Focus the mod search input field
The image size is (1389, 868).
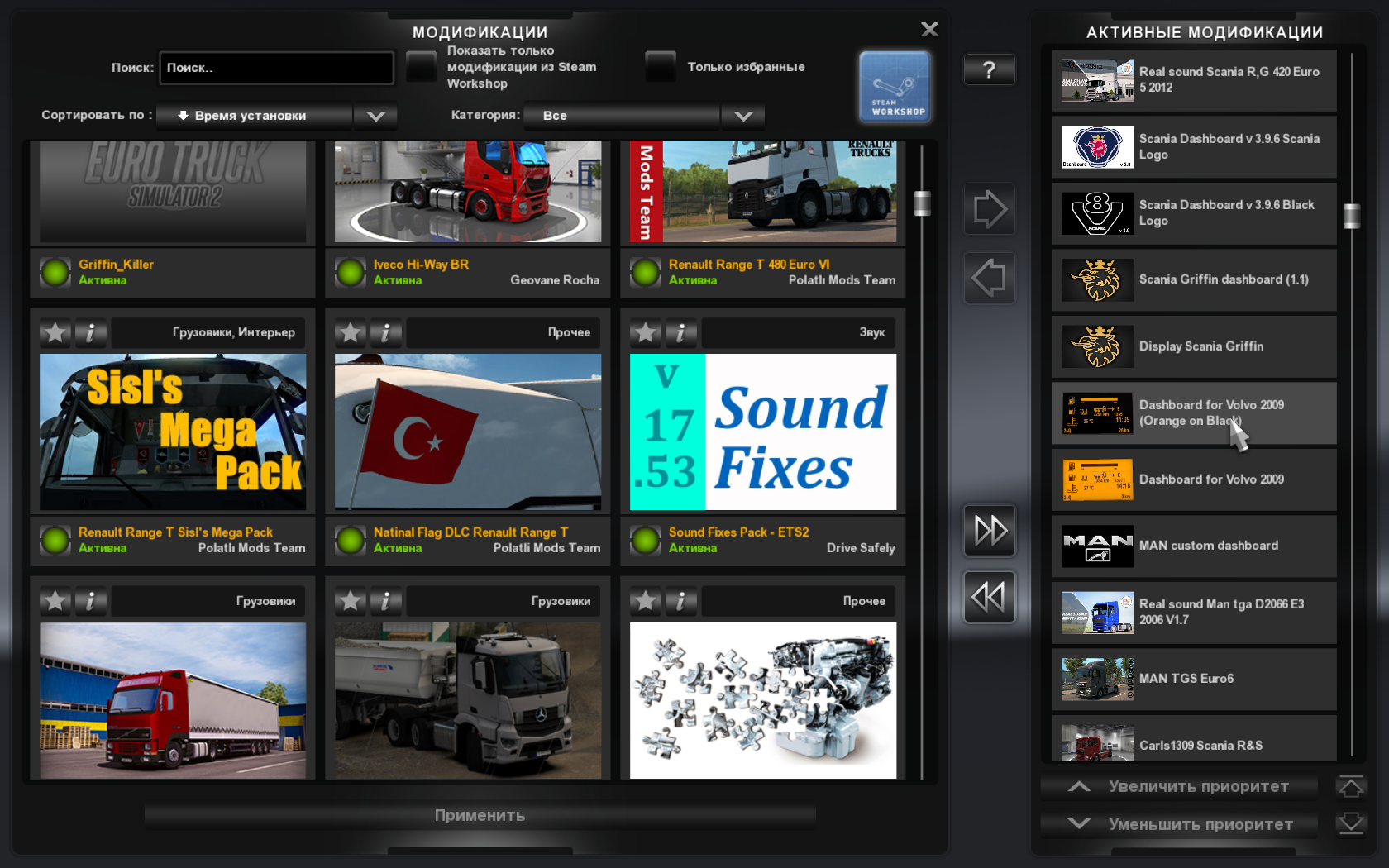click(x=276, y=68)
